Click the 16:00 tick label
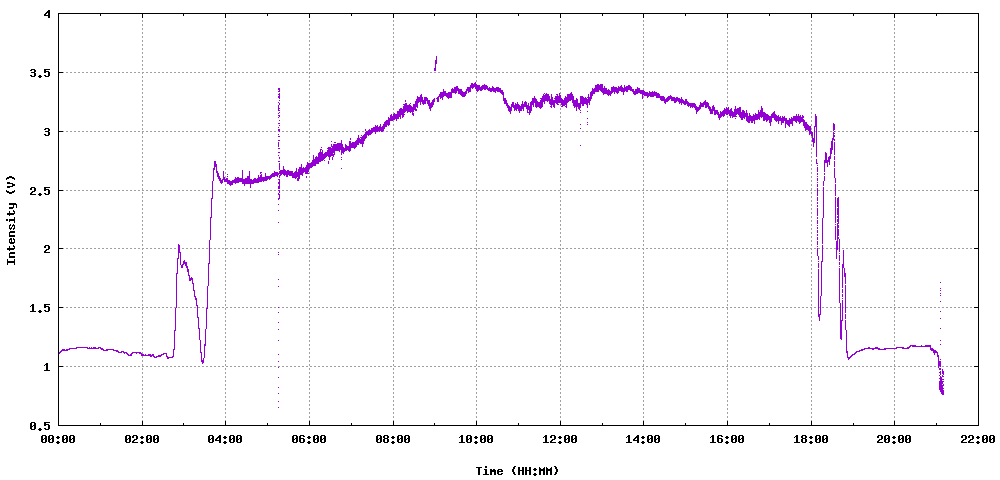This screenshot has height=480, width=1000. [726, 439]
